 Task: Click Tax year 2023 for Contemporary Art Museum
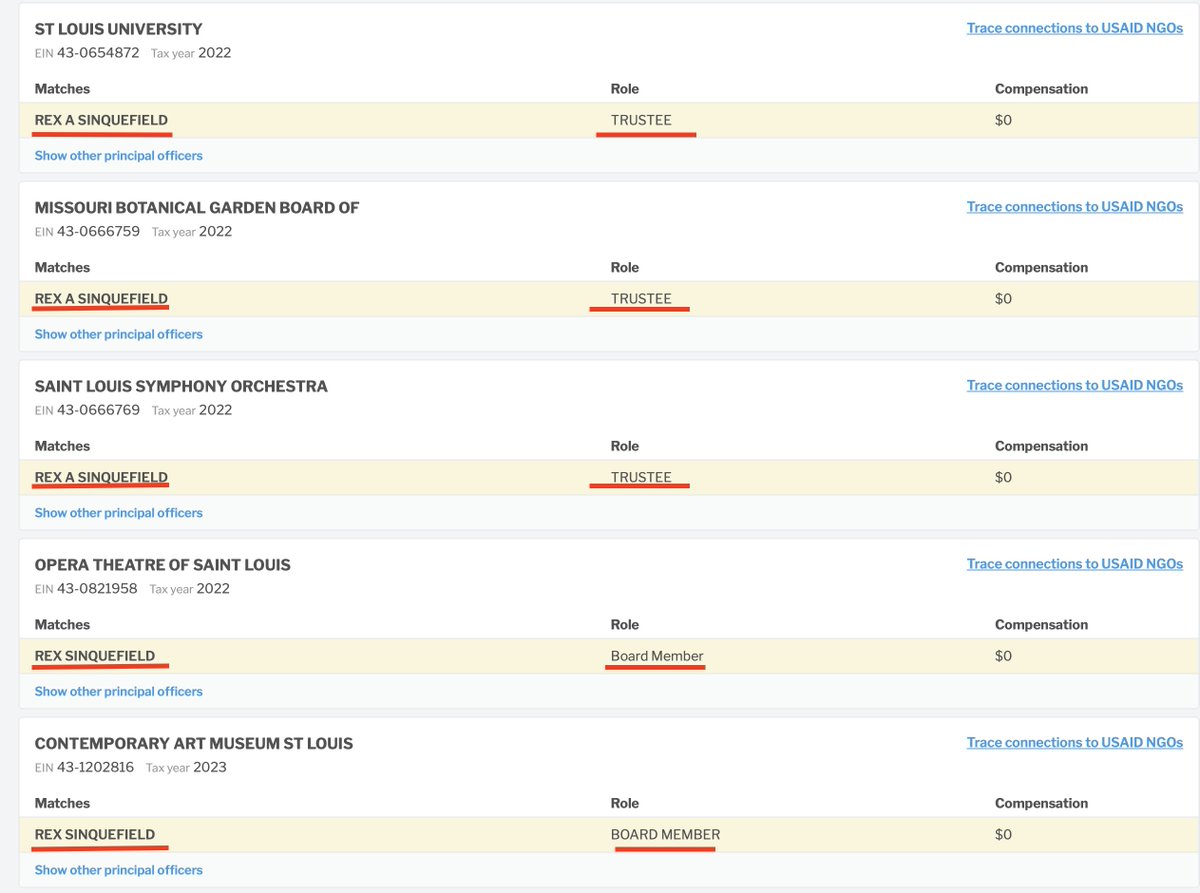(186, 768)
